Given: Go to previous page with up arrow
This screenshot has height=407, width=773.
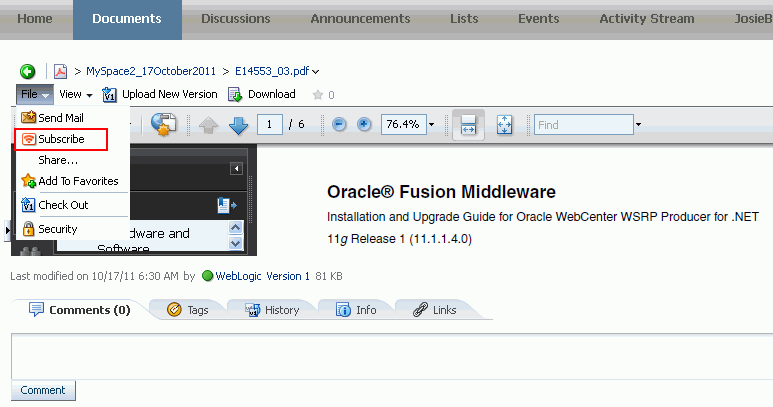Looking at the screenshot, I should click(209, 125).
